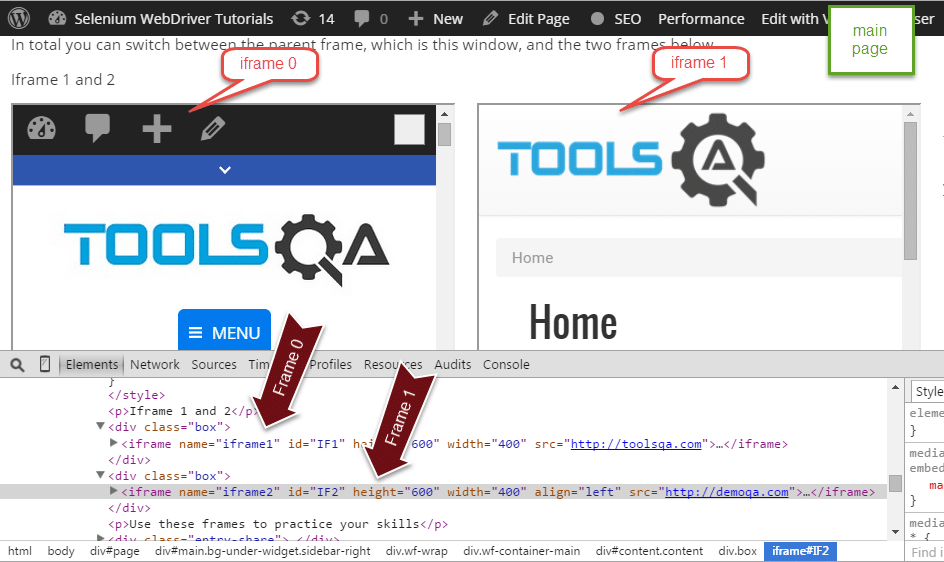The height and width of the screenshot is (562, 944).
Task: Switch to the Sources tab
Action: [214, 364]
